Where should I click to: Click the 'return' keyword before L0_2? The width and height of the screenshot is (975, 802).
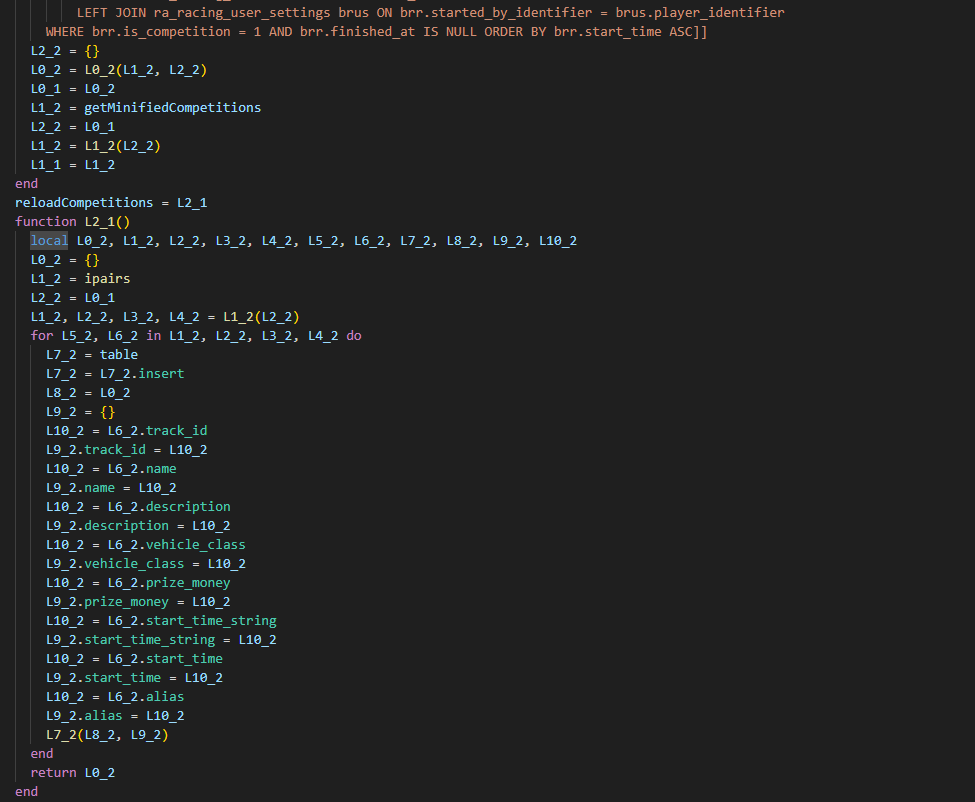pos(53,772)
